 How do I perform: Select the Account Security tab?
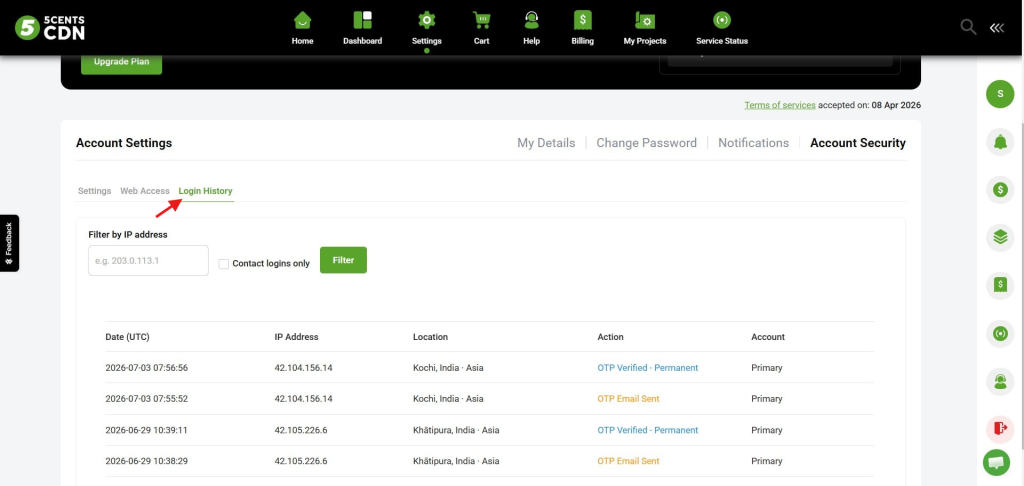pyautogui.click(x=858, y=143)
